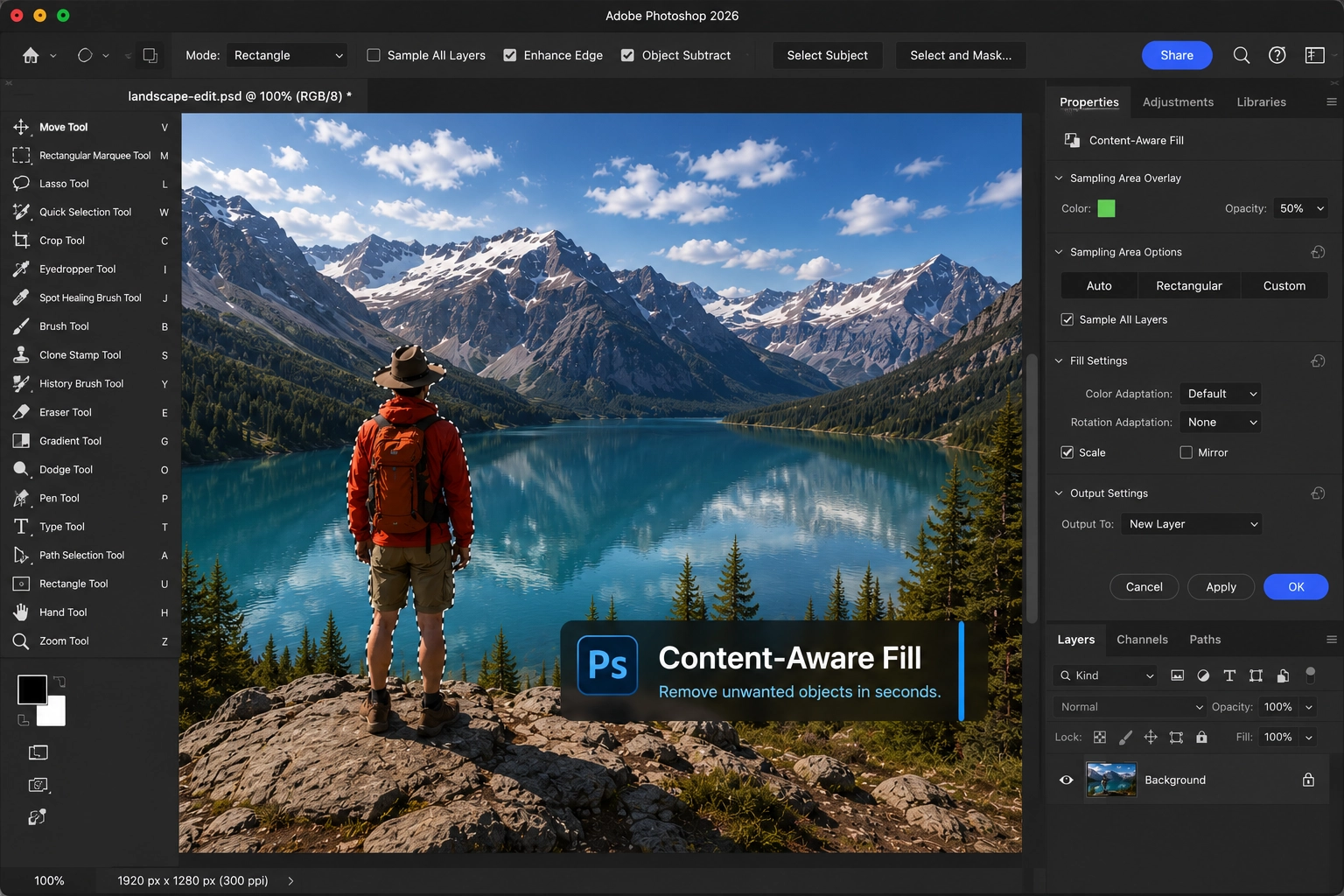Select the landscape-edit.psd document tab
The height and width of the screenshot is (896, 1344).
click(x=239, y=96)
